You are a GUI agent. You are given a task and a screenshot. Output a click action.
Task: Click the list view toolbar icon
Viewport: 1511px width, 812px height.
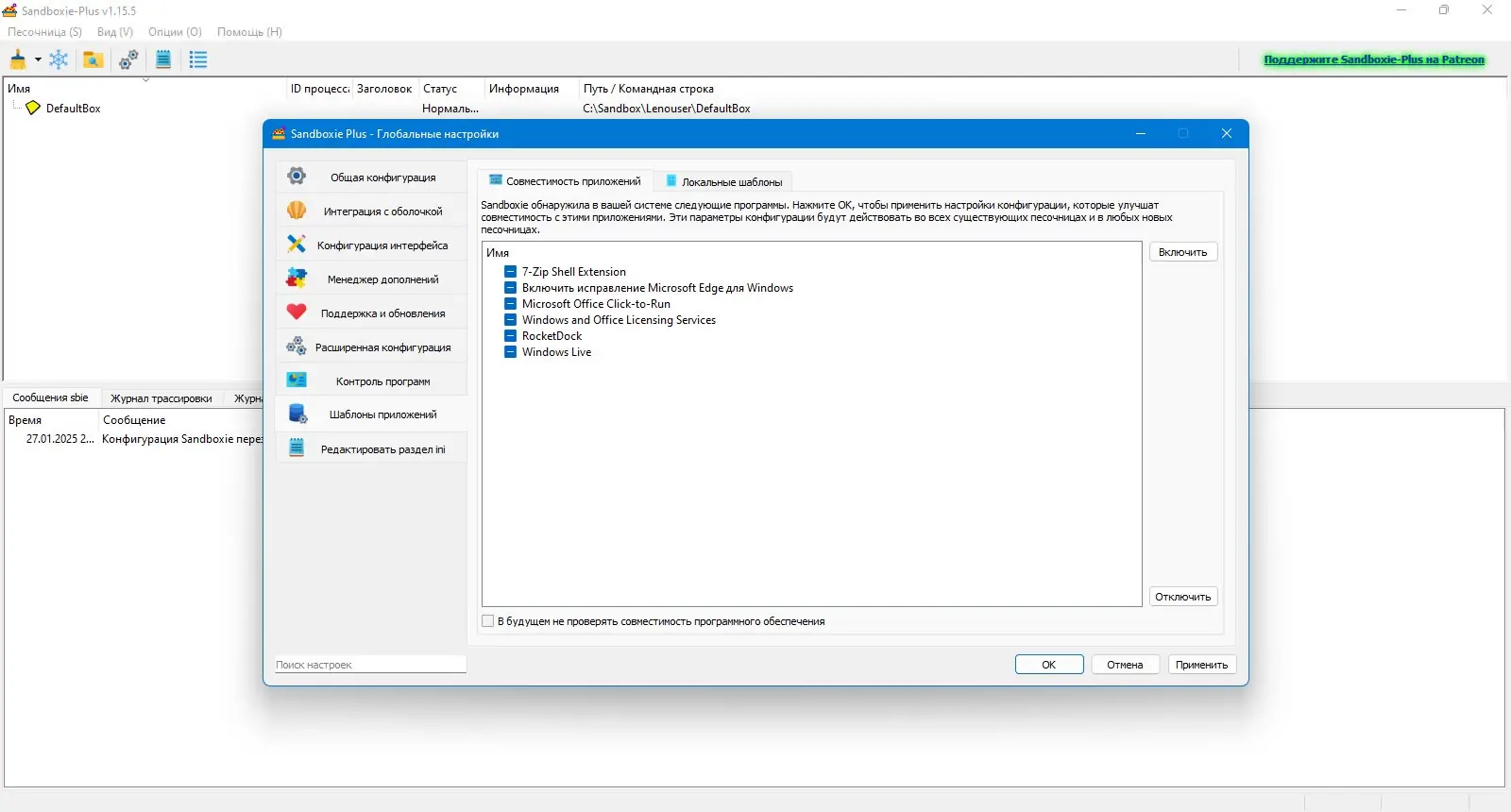coord(198,59)
